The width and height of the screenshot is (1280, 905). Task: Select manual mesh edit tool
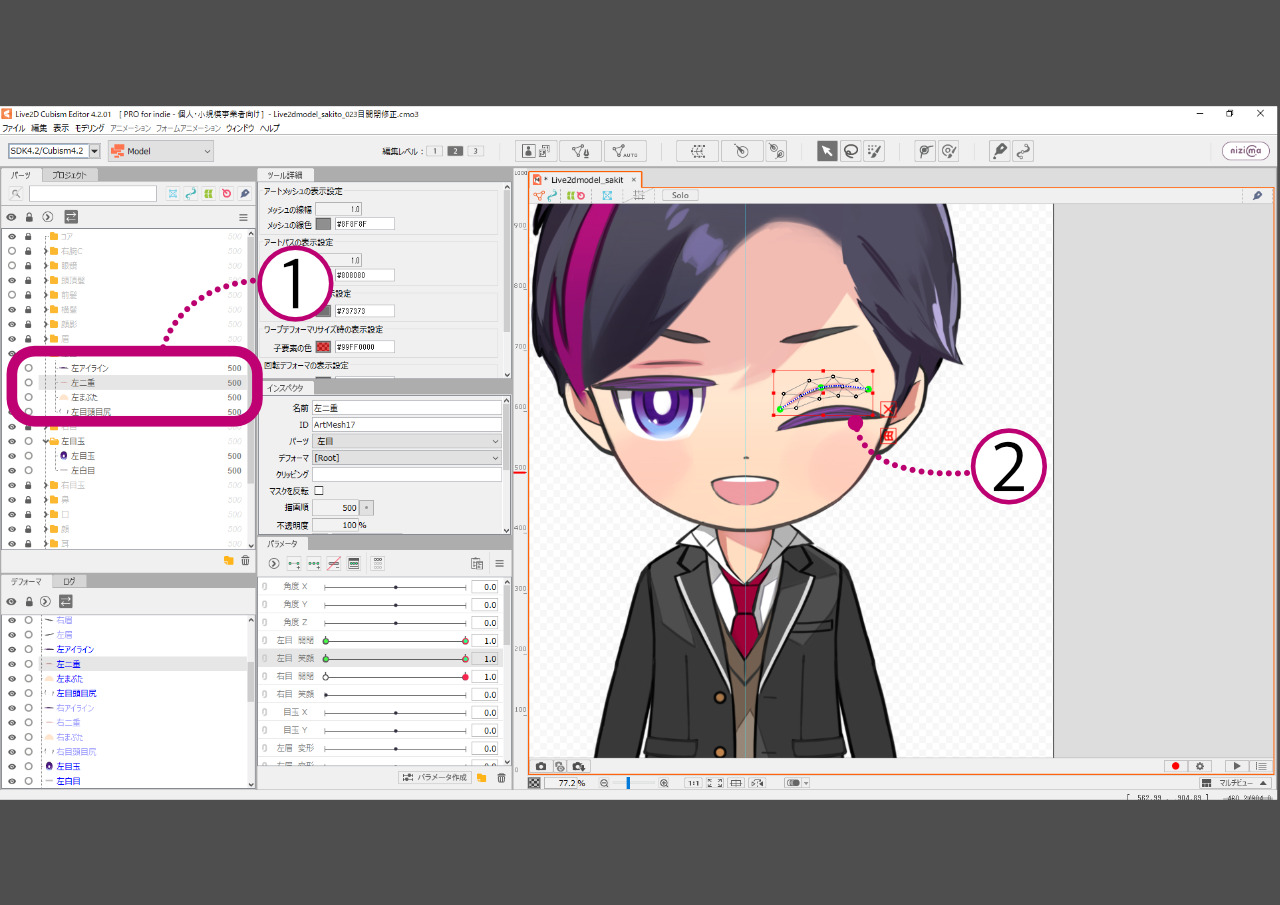coord(580,151)
